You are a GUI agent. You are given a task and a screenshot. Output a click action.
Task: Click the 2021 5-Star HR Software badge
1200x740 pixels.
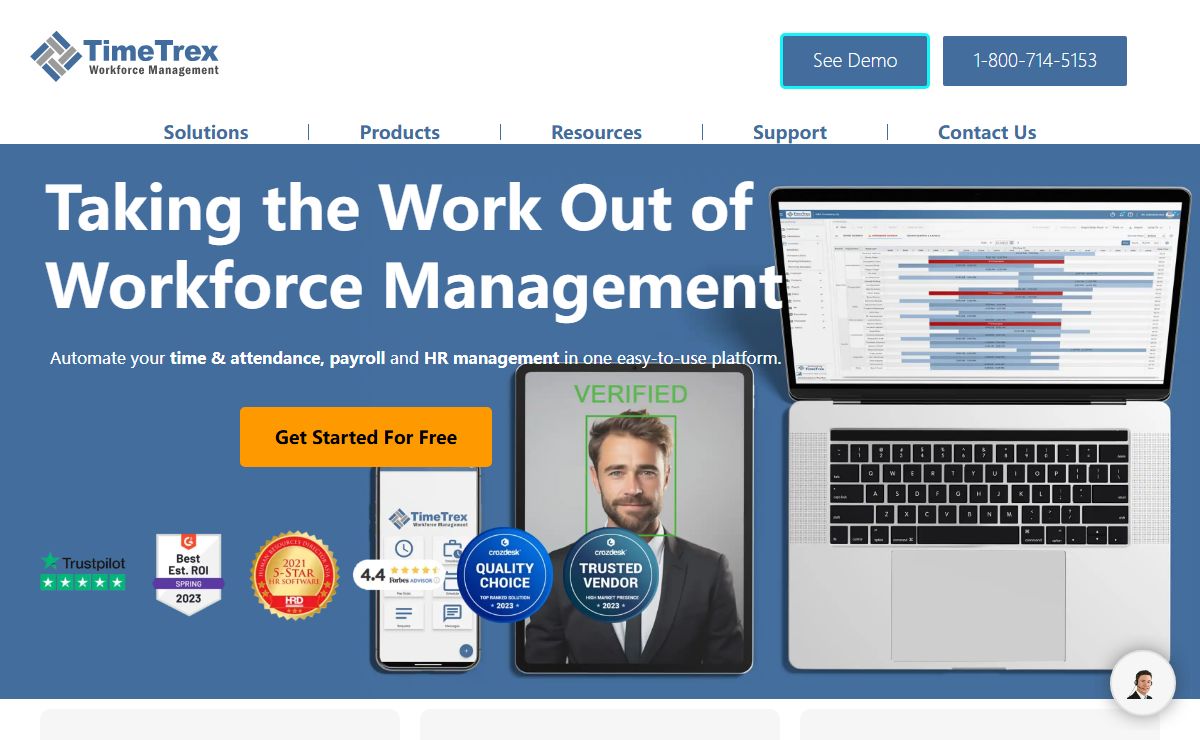295,575
